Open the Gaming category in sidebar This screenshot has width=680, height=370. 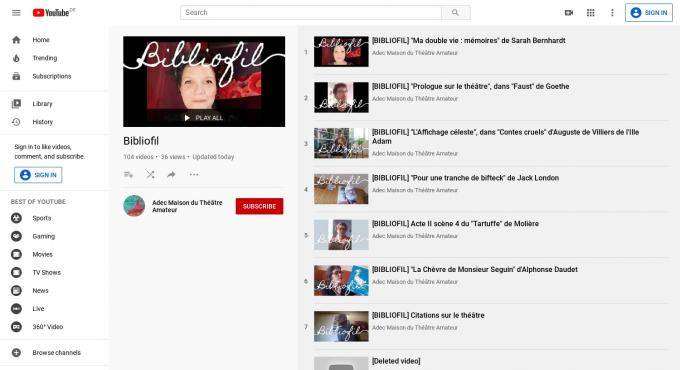[44, 236]
